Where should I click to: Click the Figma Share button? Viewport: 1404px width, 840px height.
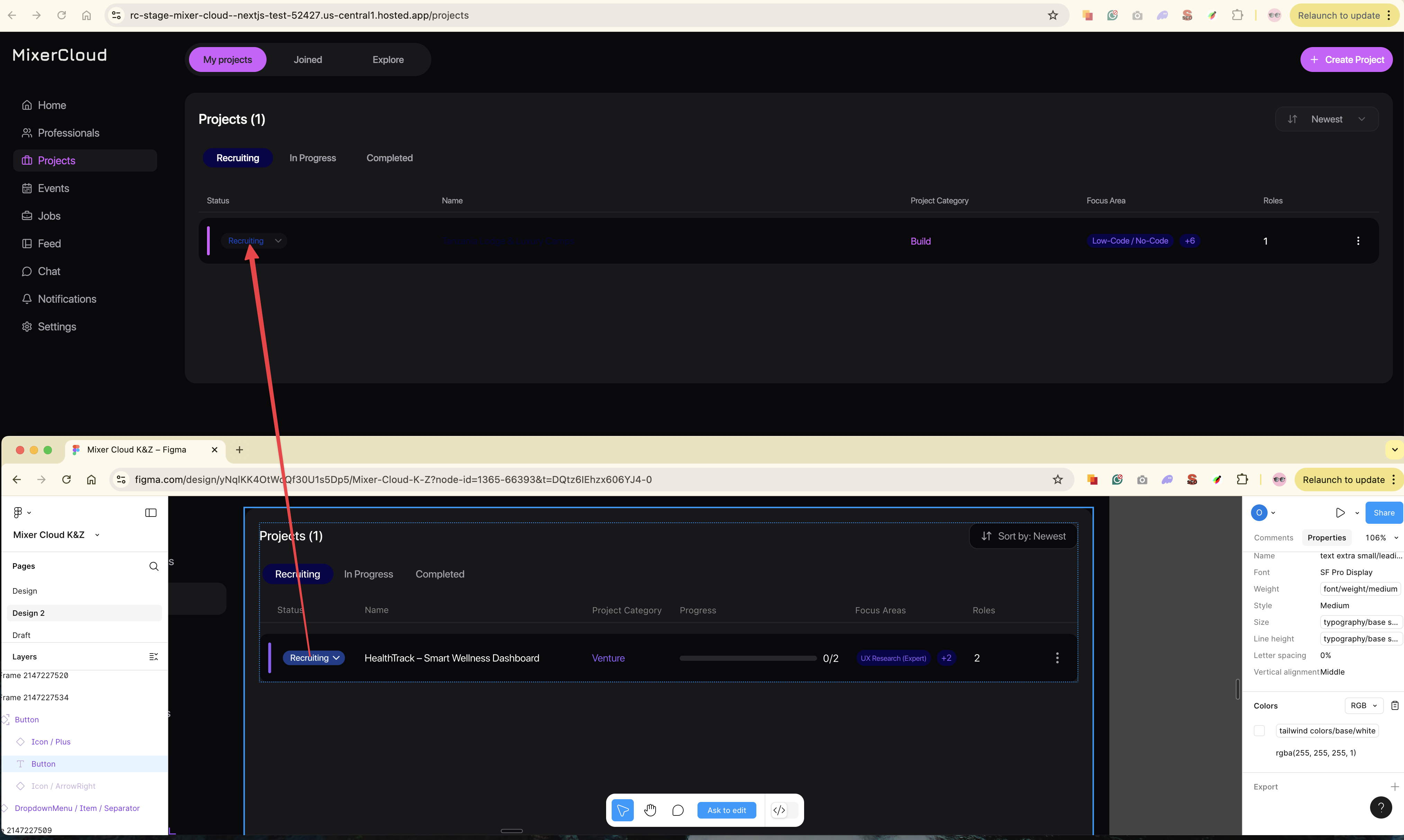tap(1383, 513)
